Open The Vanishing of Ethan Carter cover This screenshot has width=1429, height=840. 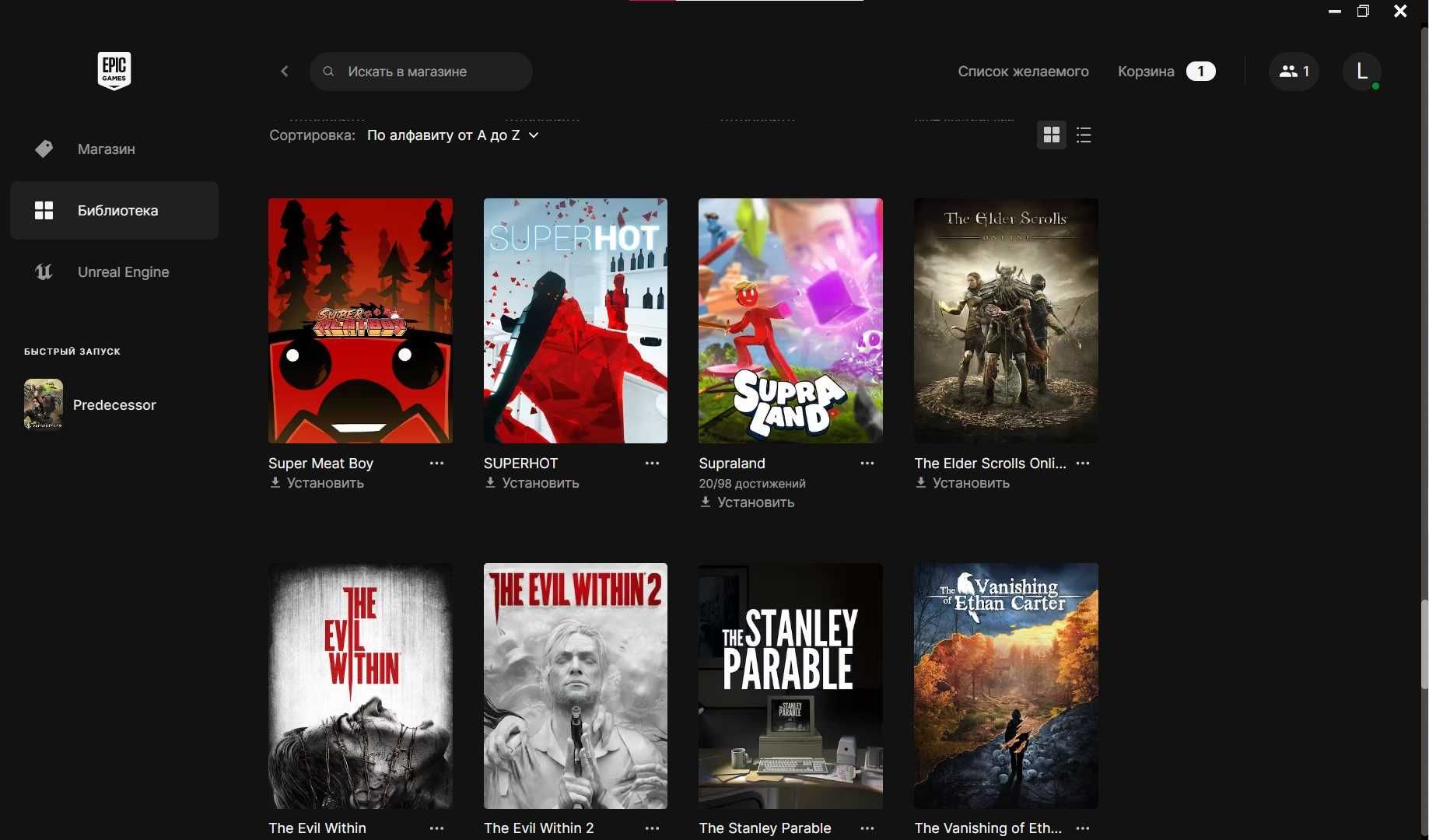[1006, 686]
